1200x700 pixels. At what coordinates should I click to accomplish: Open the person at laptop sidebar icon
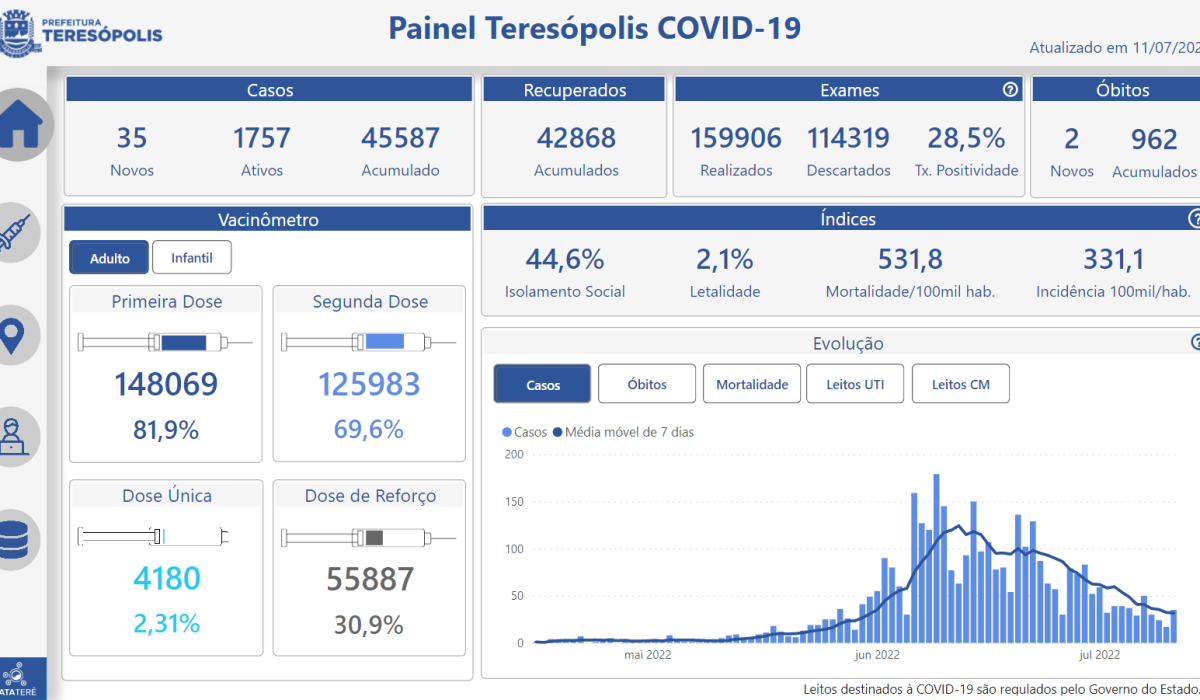[17, 437]
